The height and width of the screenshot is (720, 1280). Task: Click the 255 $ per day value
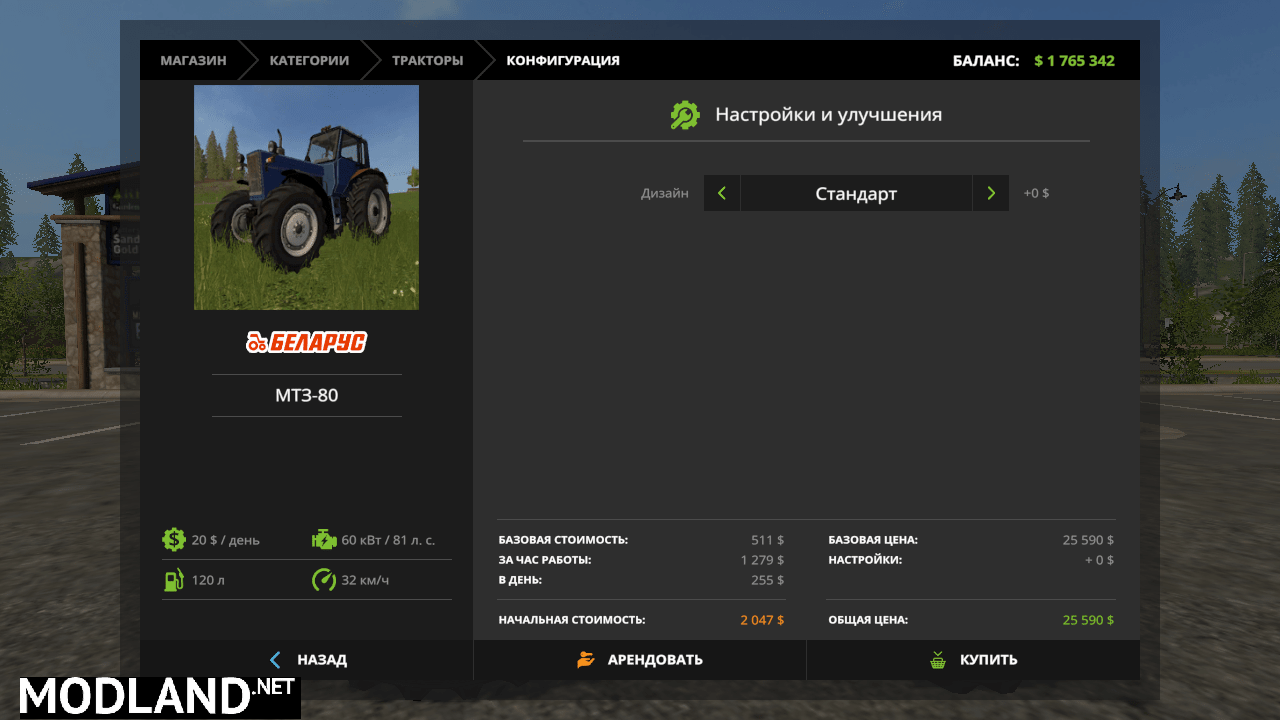click(x=768, y=580)
